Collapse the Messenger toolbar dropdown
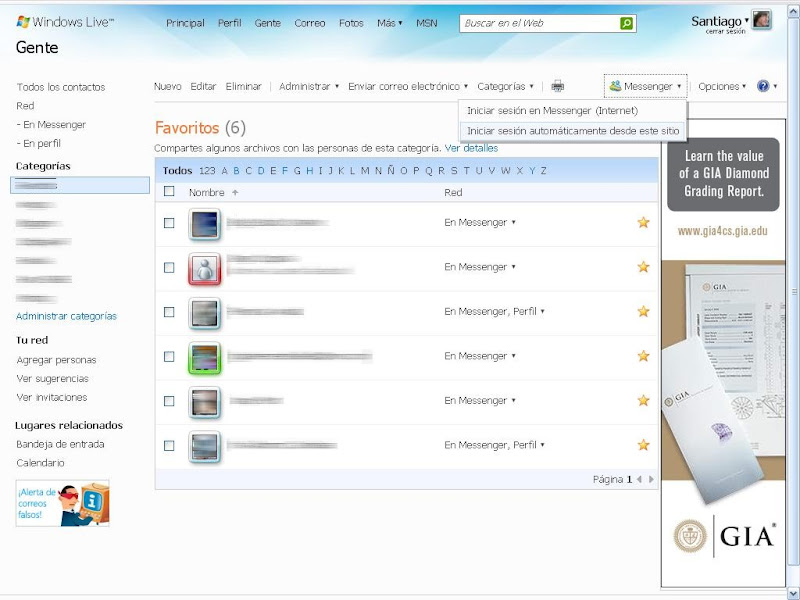This screenshot has height=600, width=800. point(645,86)
